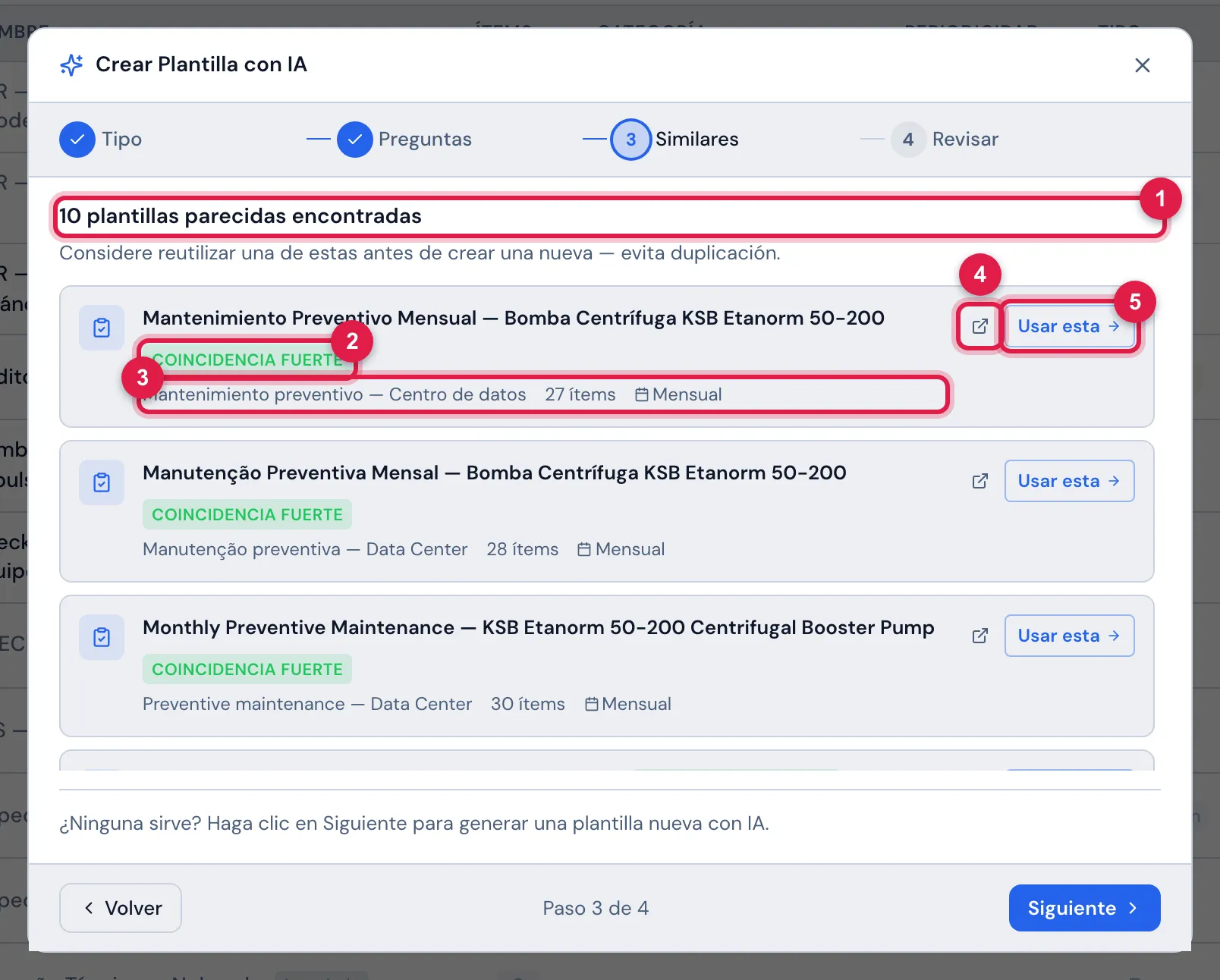The width and height of the screenshot is (1220, 980).
Task: Click 'Preventive maintenance — Data Center' category text
Action: pyautogui.click(x=307, y=704)
